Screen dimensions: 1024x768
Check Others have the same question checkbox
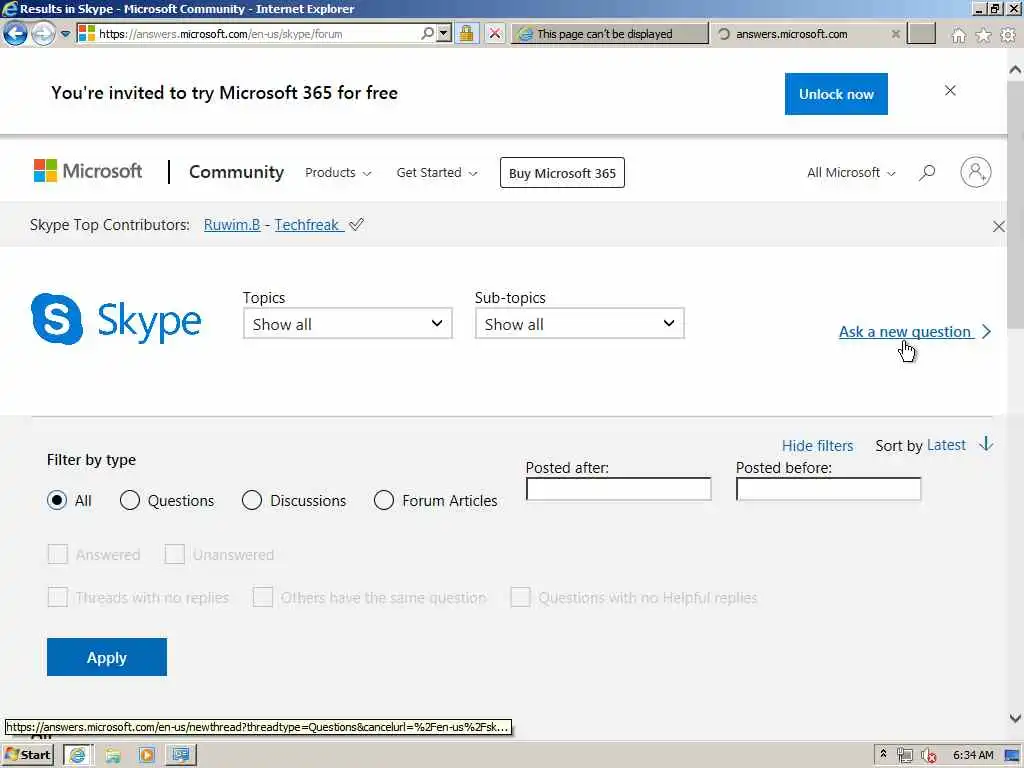pyautogui.click(x=263, y=597)
